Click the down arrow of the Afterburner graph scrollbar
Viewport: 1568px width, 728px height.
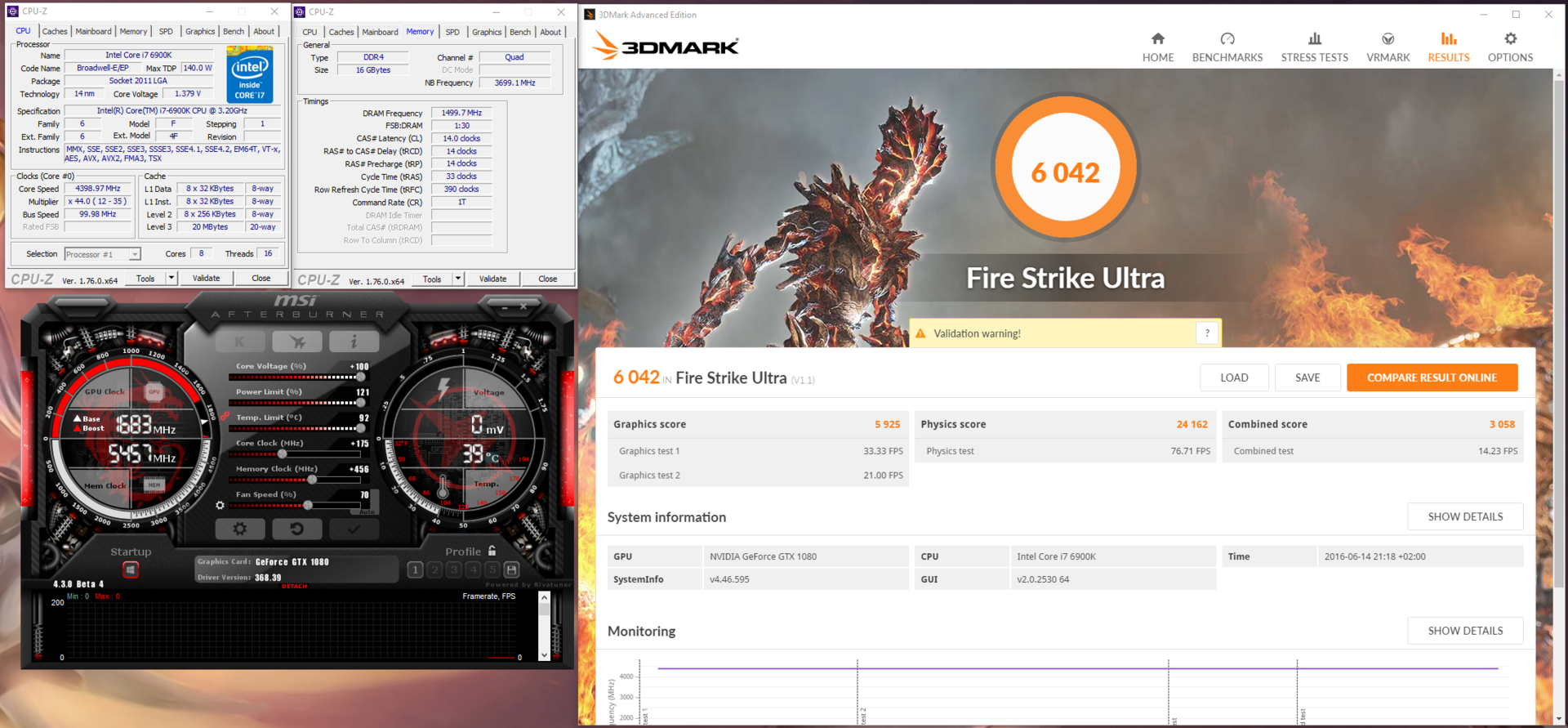click(x=544, y=655)
